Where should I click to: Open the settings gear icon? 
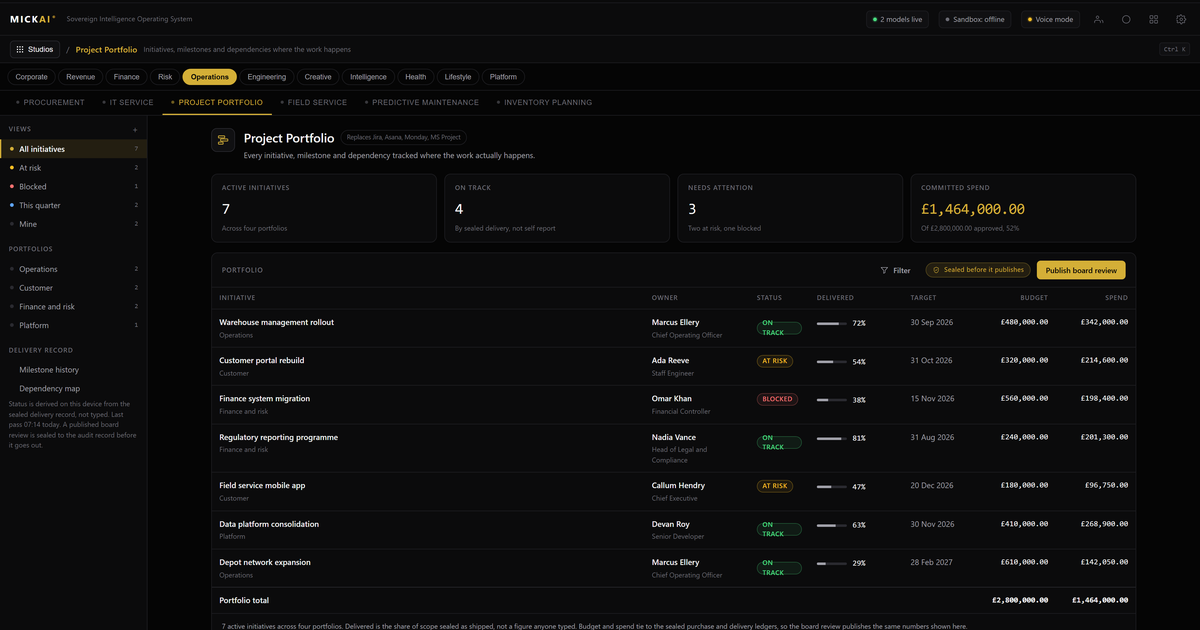pyautogui.click(x=1181, y=19)
